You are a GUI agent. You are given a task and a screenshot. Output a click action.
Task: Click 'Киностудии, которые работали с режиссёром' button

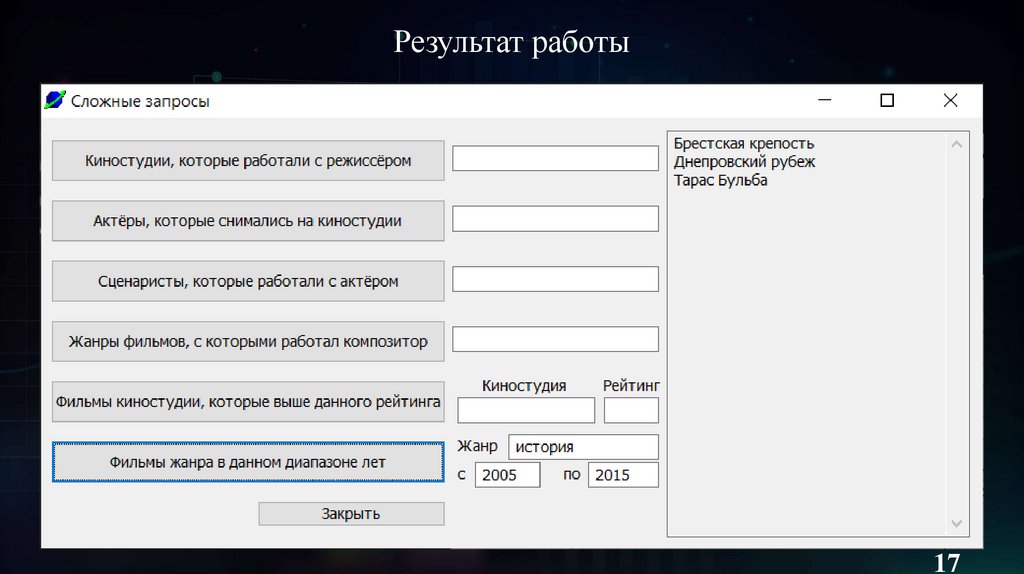click(248, 160)
